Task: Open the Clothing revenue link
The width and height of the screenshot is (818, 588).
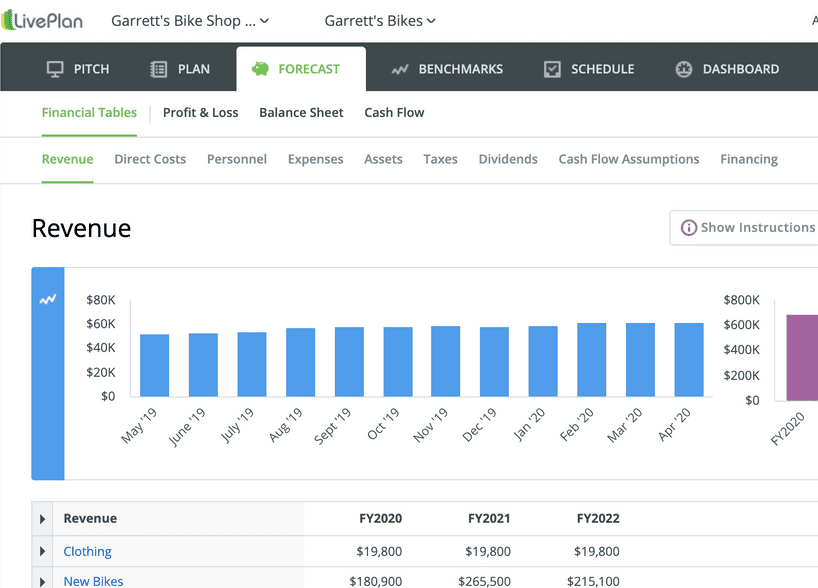Action: coord(87,551)
